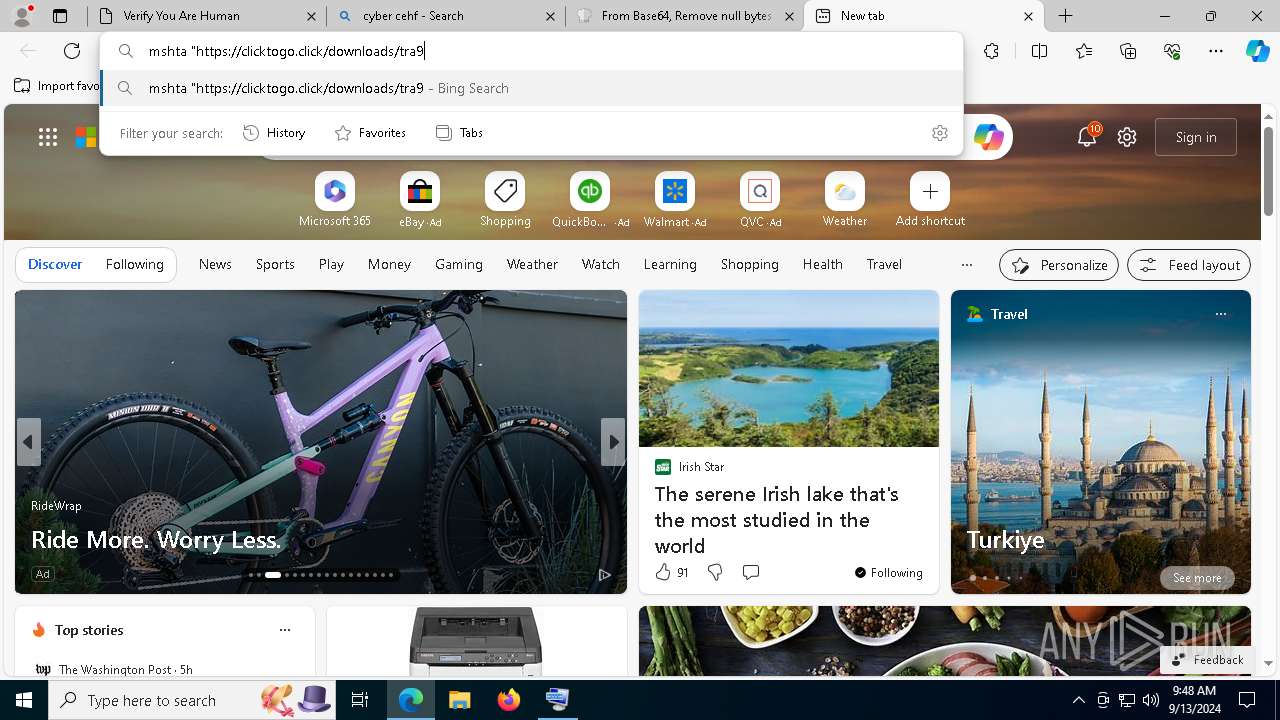The width and height of the screenshot is (1280, 720).
Task: Open the Walmart shortcut tile
Action: pyautogui.click(x=675, y=200)
